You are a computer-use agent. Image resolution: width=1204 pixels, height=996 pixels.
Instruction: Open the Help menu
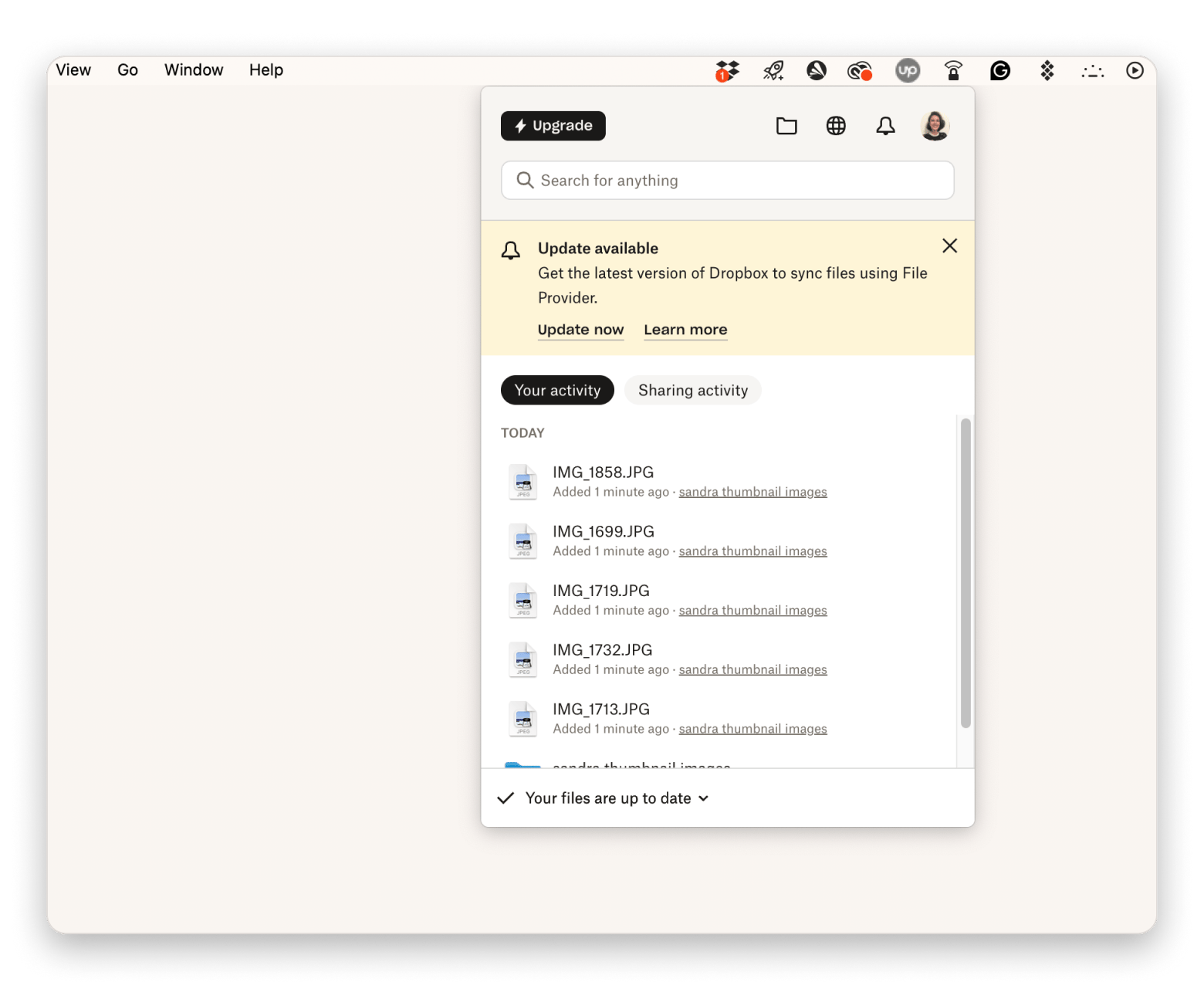[x=266, y=70]
